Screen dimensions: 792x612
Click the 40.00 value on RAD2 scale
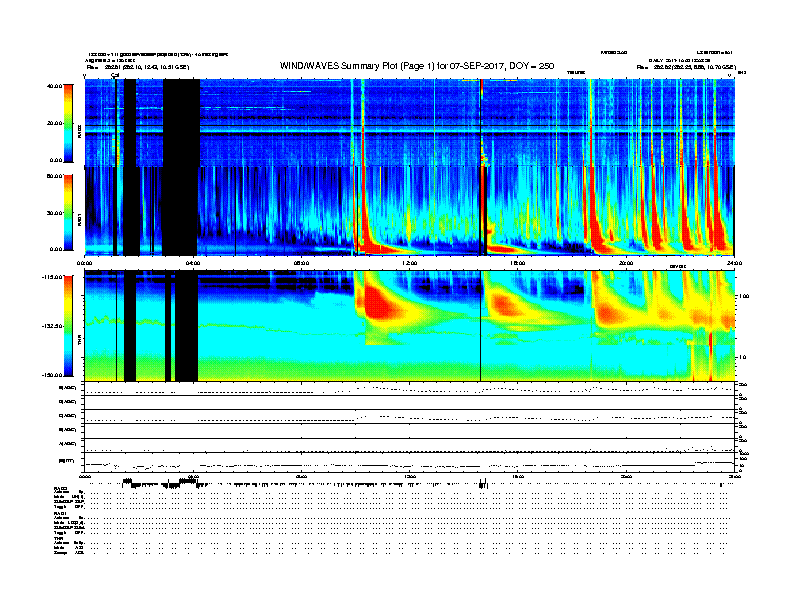coord(54,86)
